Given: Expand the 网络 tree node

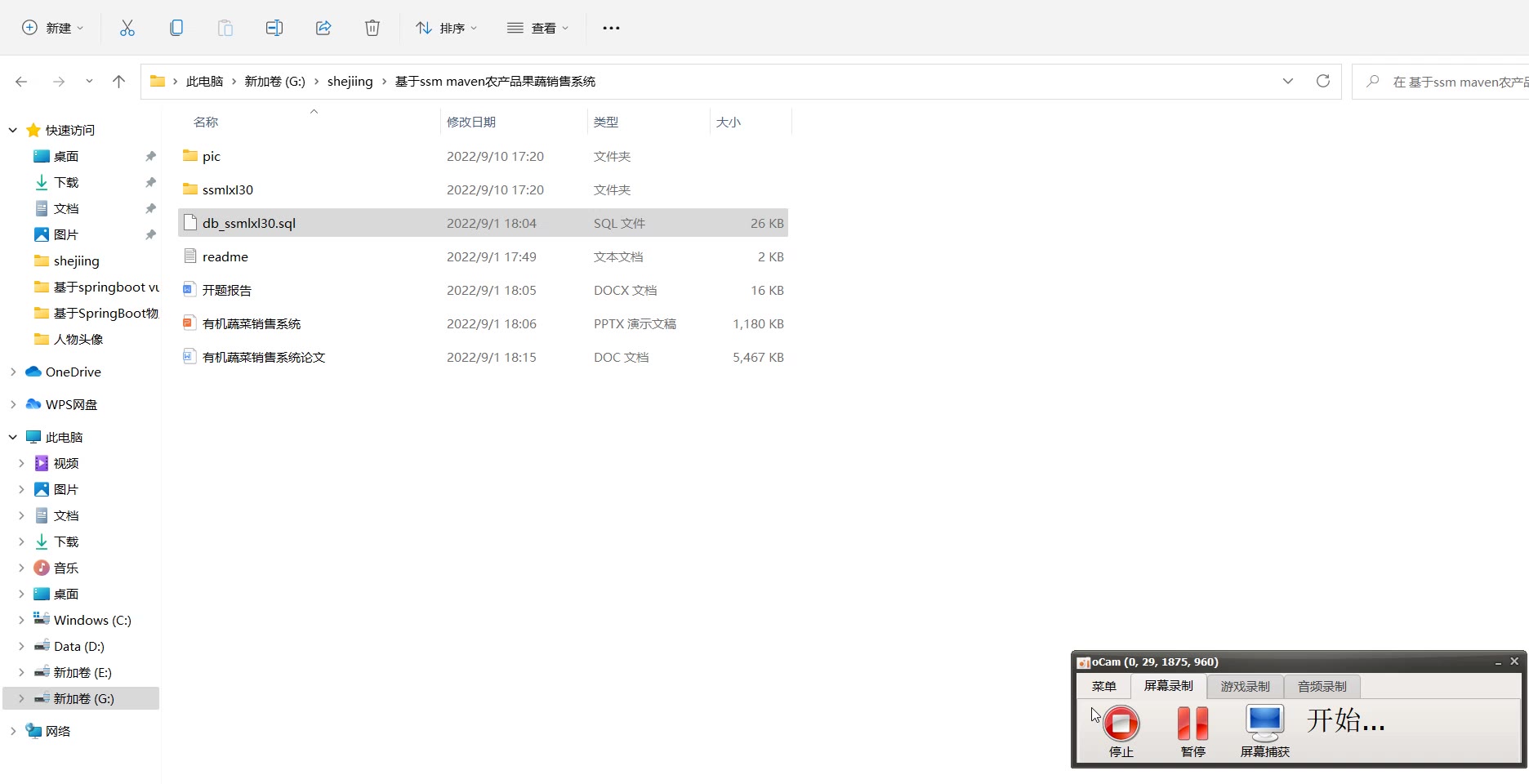Looking at the screenshot, I should [13, 731].
